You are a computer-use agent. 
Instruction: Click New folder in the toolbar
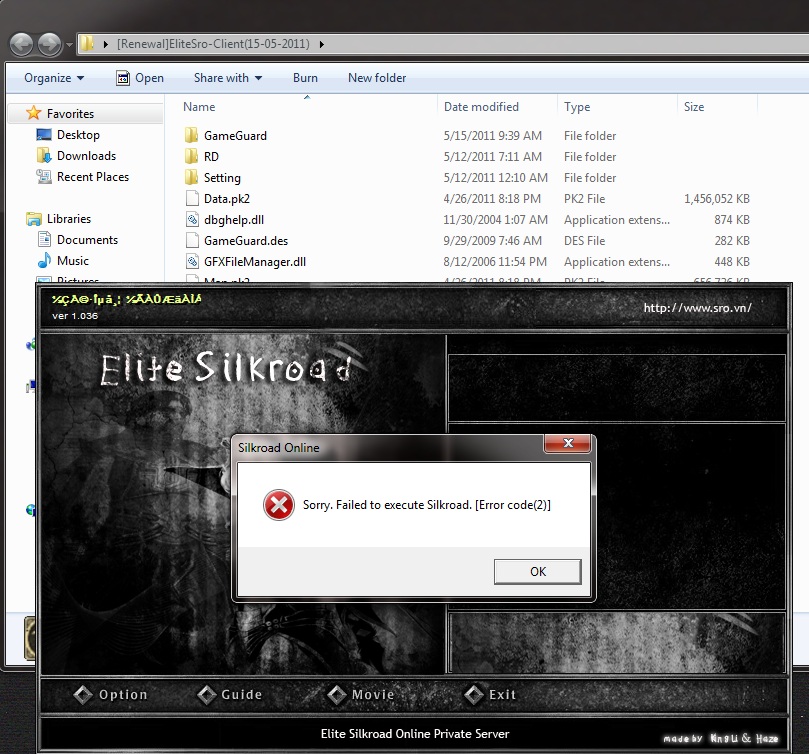point(376,77)
